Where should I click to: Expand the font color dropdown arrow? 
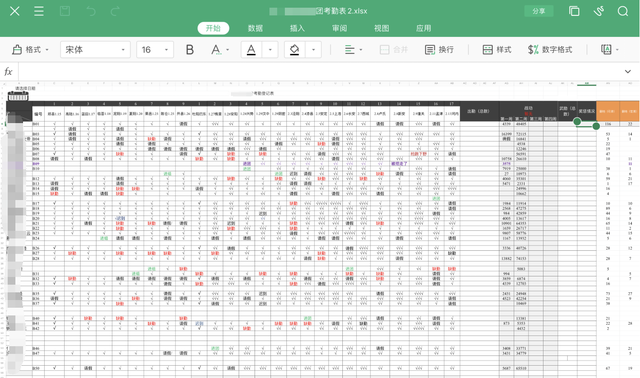[x=270, y=50]
